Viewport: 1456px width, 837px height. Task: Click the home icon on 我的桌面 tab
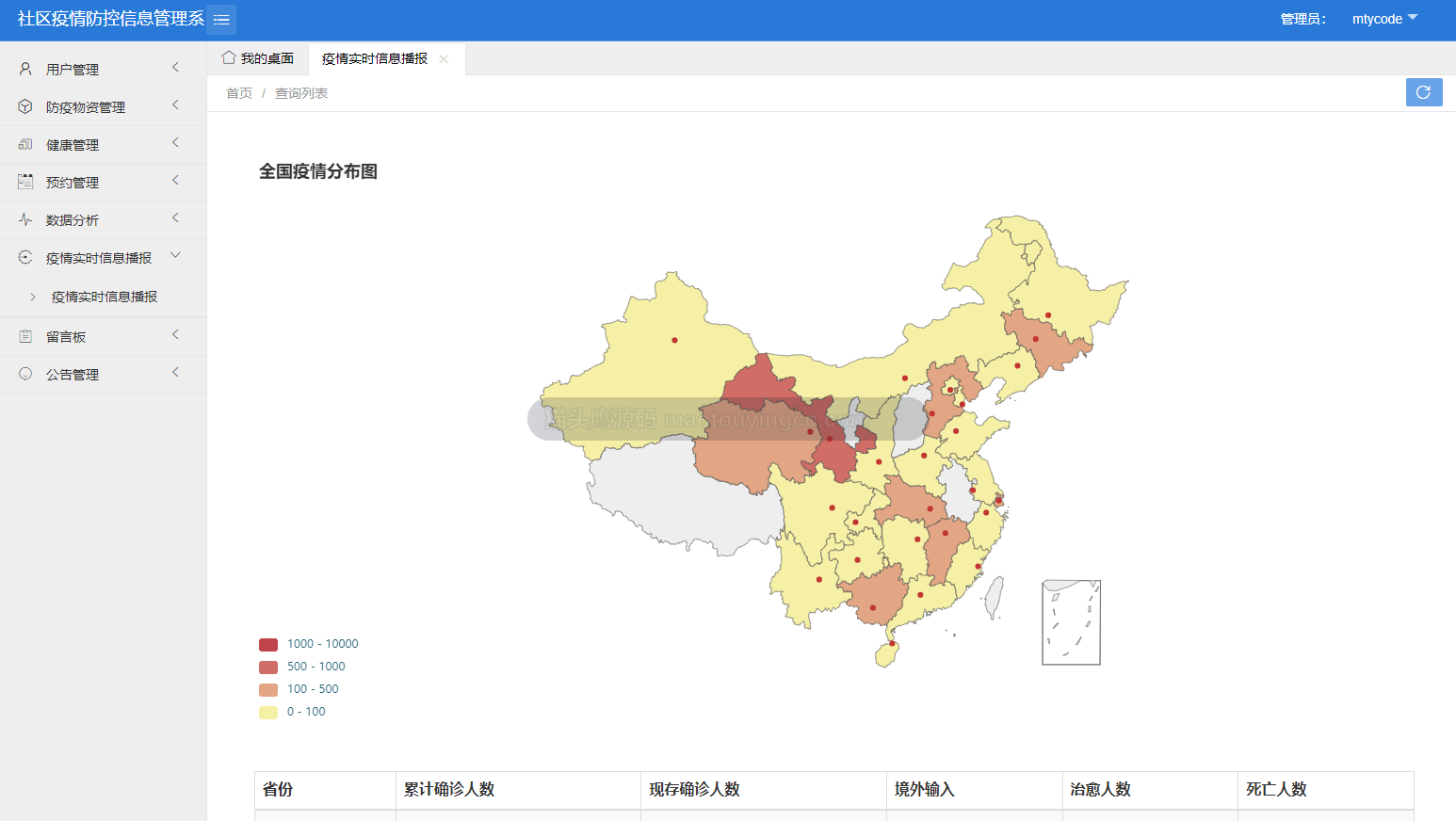click(229, 57)
